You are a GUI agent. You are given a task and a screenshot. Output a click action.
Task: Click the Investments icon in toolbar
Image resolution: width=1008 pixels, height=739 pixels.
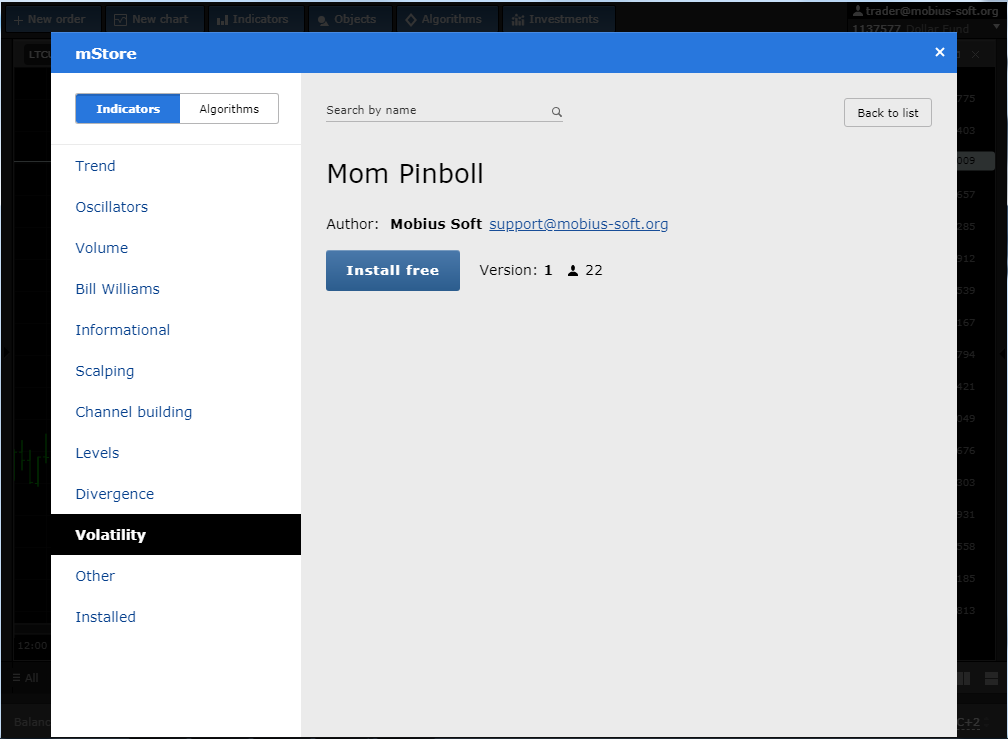[518, 20]
